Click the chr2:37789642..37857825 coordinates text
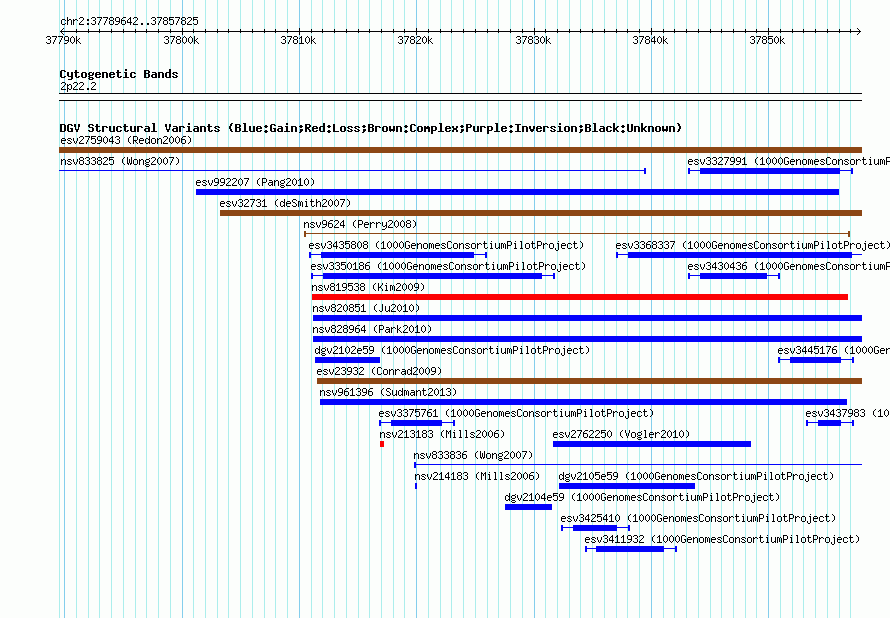Viewport: 890px width, 618px height. [129, 22]
